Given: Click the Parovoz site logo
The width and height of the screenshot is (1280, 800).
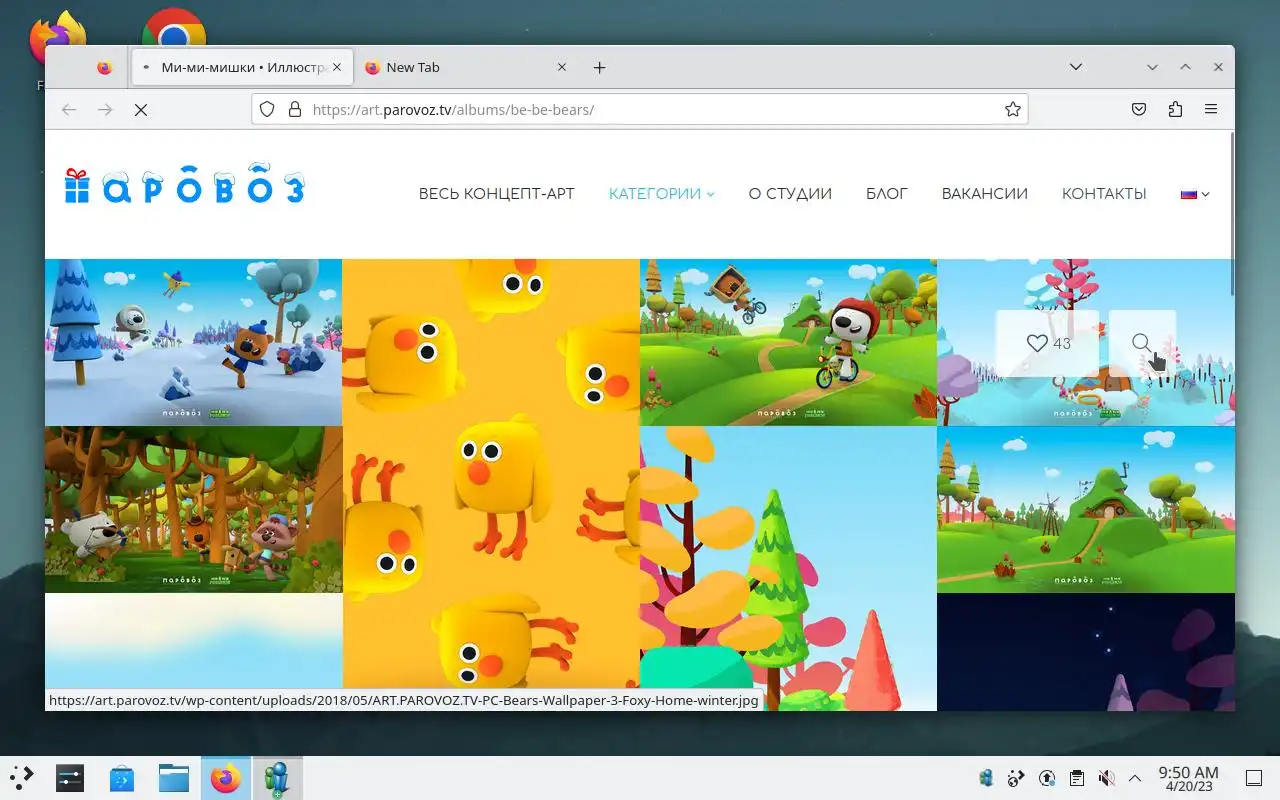Looking at the screenshot, I should [x=184, y=184].
